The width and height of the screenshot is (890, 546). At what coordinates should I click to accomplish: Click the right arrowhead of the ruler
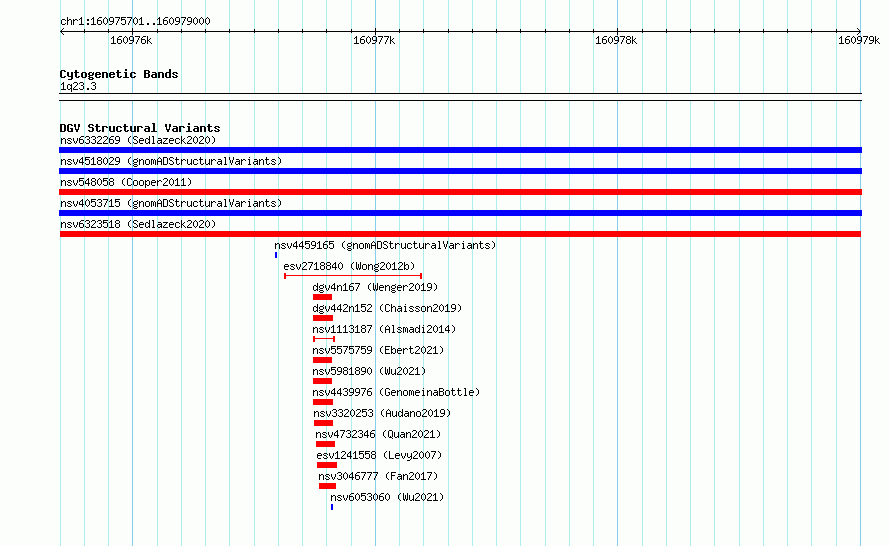coord(858,31)
